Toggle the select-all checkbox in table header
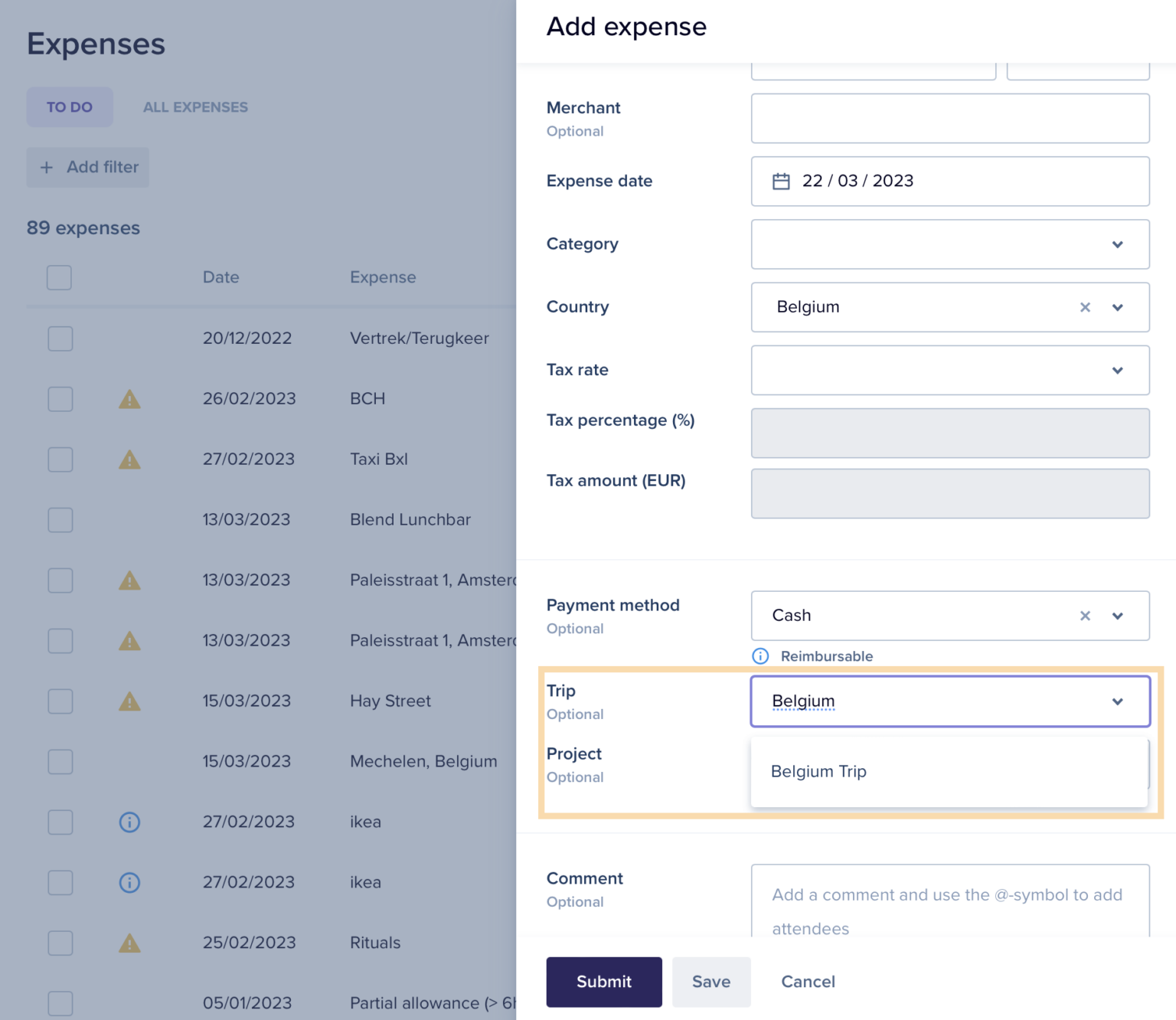Screen dimensions: 1176x1020 point(59,277)
